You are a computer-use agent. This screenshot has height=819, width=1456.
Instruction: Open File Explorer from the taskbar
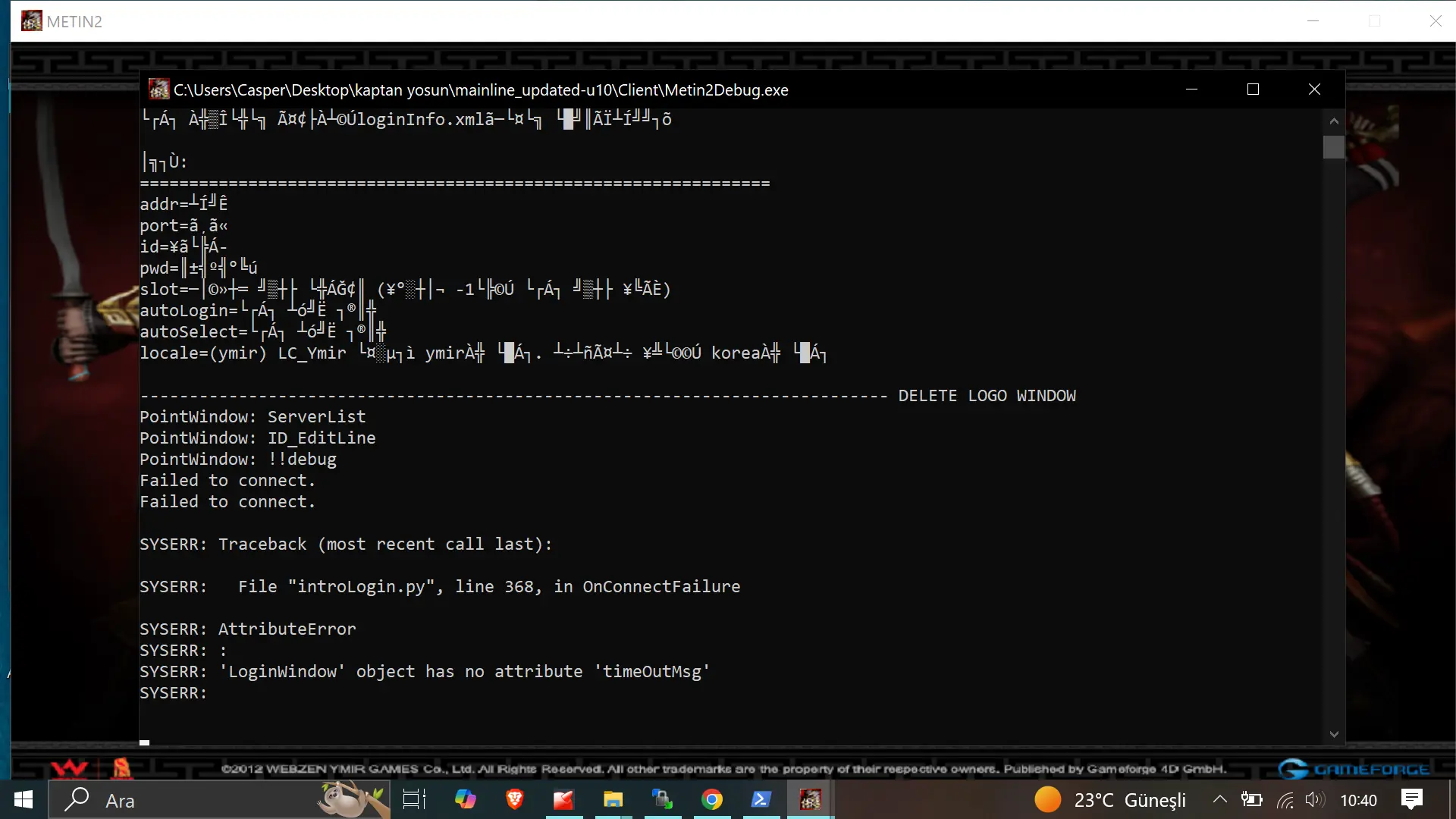(x=613, y=800)
